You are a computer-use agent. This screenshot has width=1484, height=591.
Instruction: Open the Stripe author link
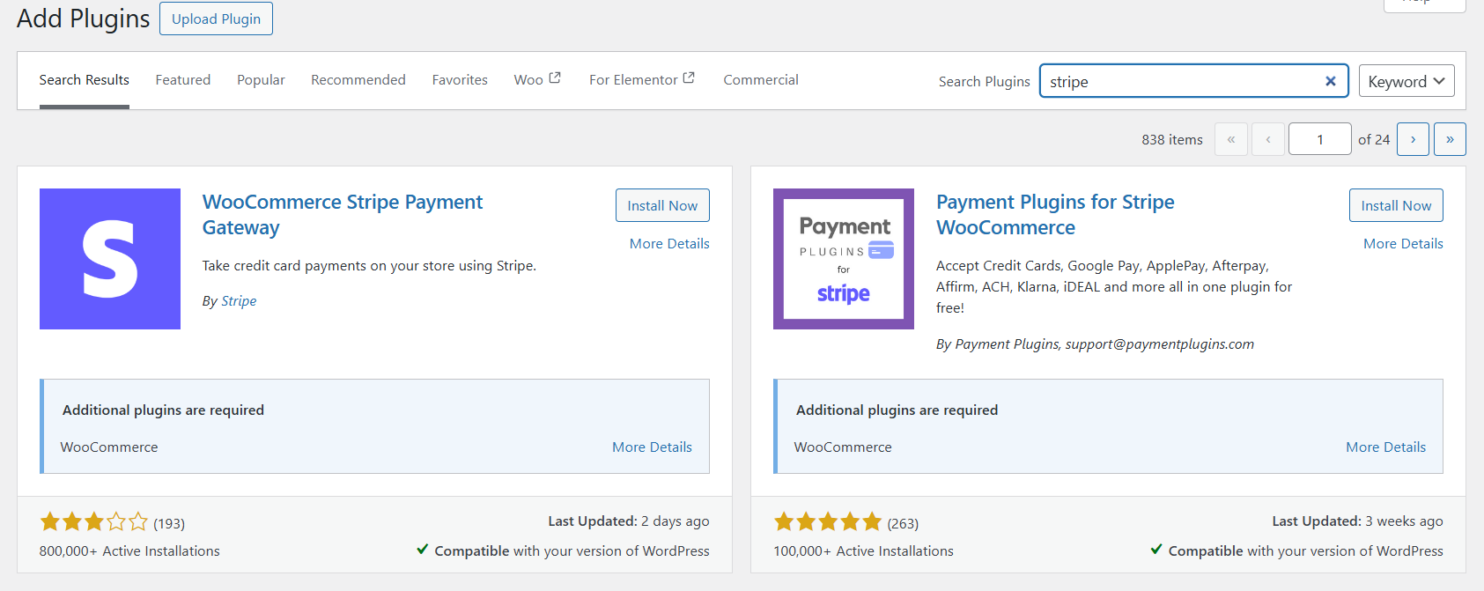pos(239,301)
